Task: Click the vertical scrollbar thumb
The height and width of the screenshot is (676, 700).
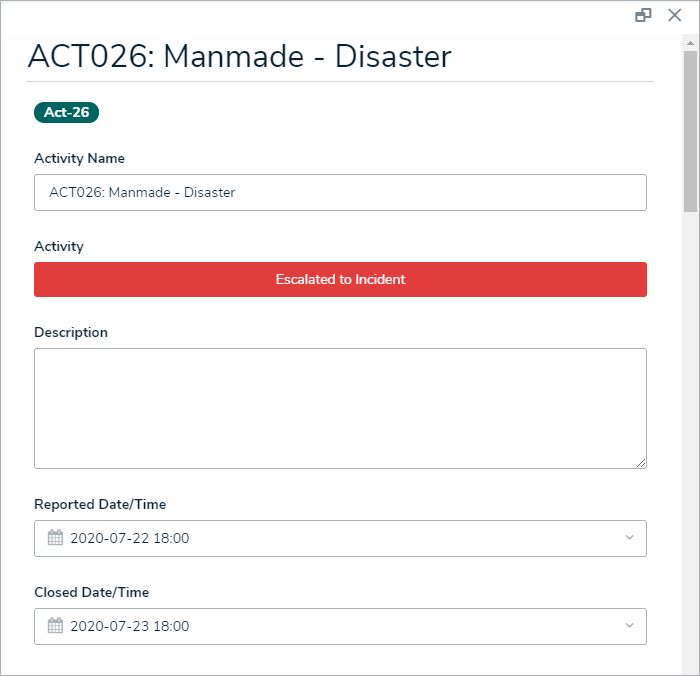Action: click(690, 130)
